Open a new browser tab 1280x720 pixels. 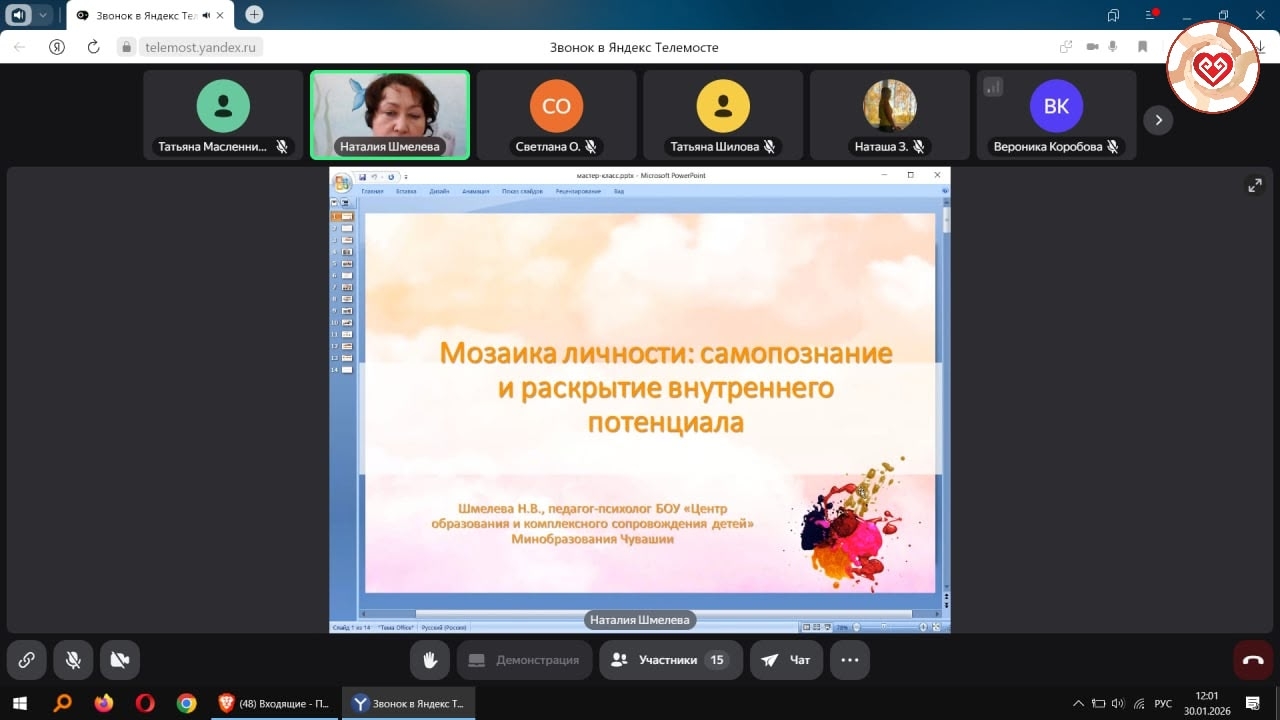[254, 15]
